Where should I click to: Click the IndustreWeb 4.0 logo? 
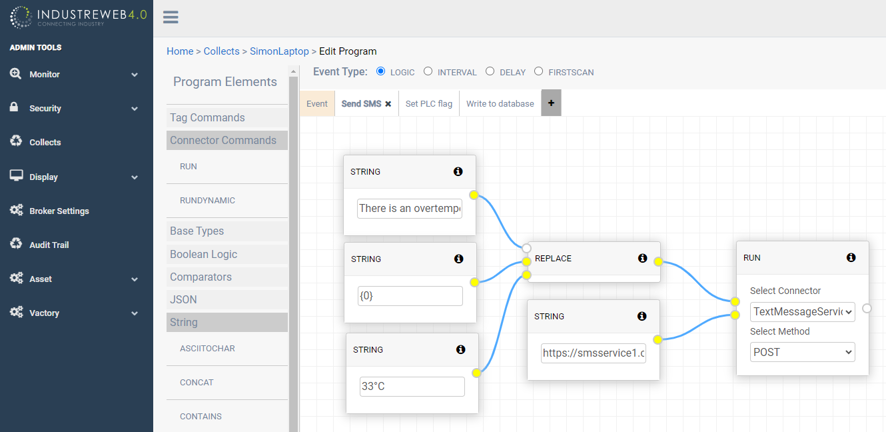[x=78, y=17]
